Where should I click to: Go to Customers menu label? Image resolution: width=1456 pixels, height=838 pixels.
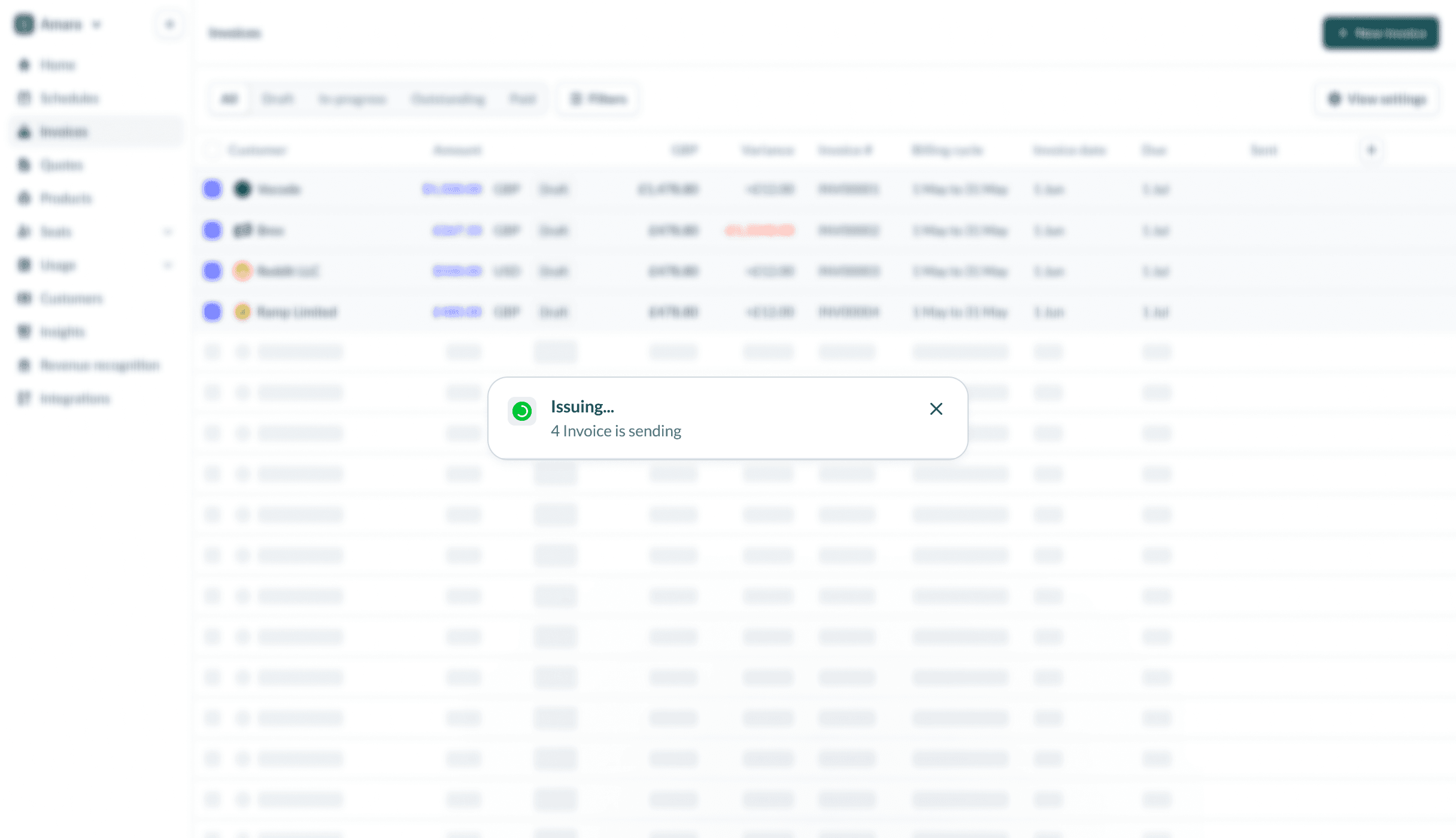[71, 298]
